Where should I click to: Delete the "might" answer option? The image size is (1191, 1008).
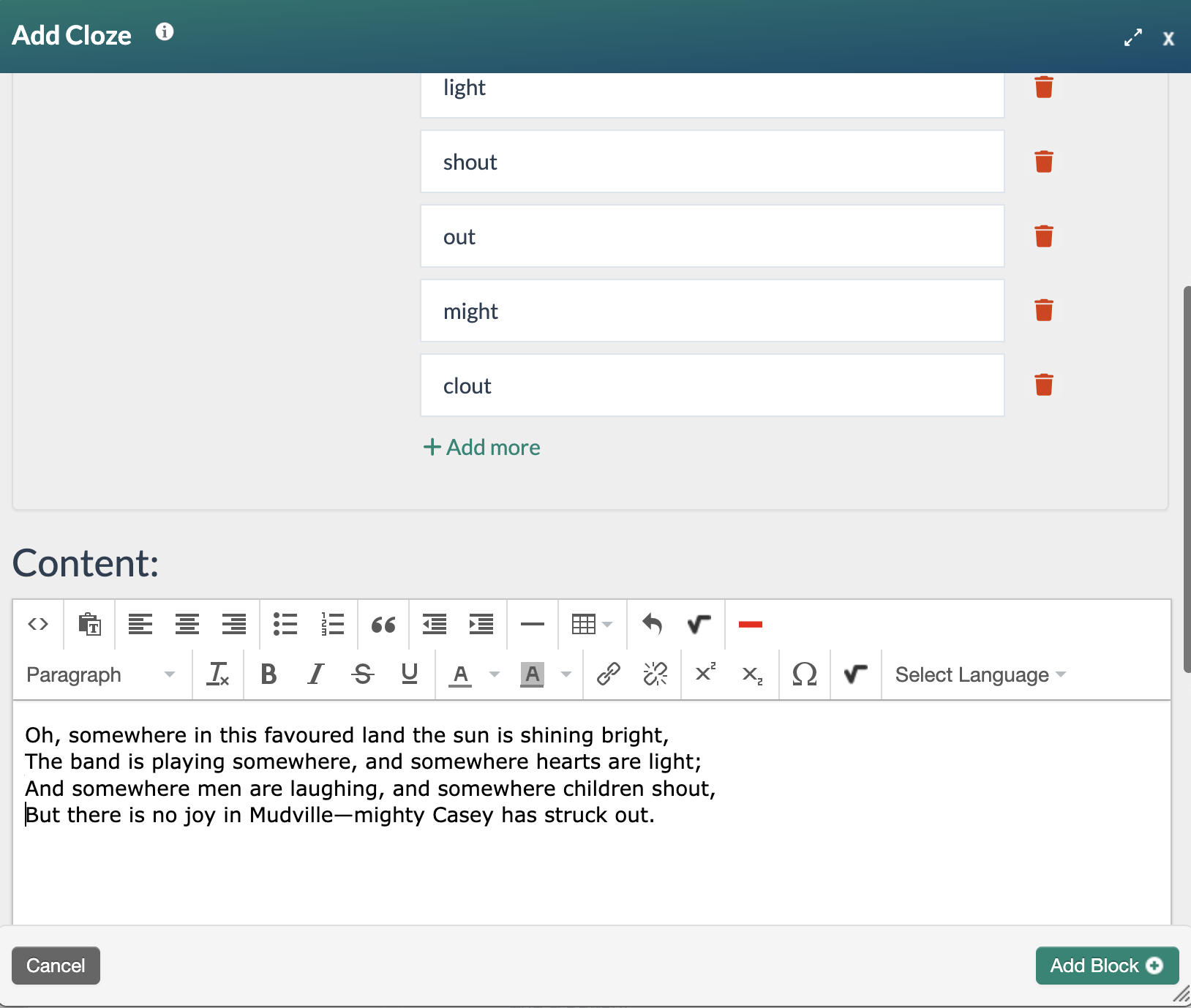click(x=1044, y=310)
